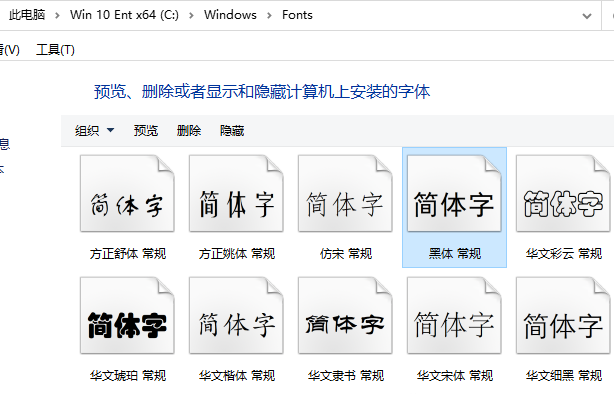
Task: Expand the chevron after Windows breadcrumb
Action: pyautogui.click(x=269, y=15)
